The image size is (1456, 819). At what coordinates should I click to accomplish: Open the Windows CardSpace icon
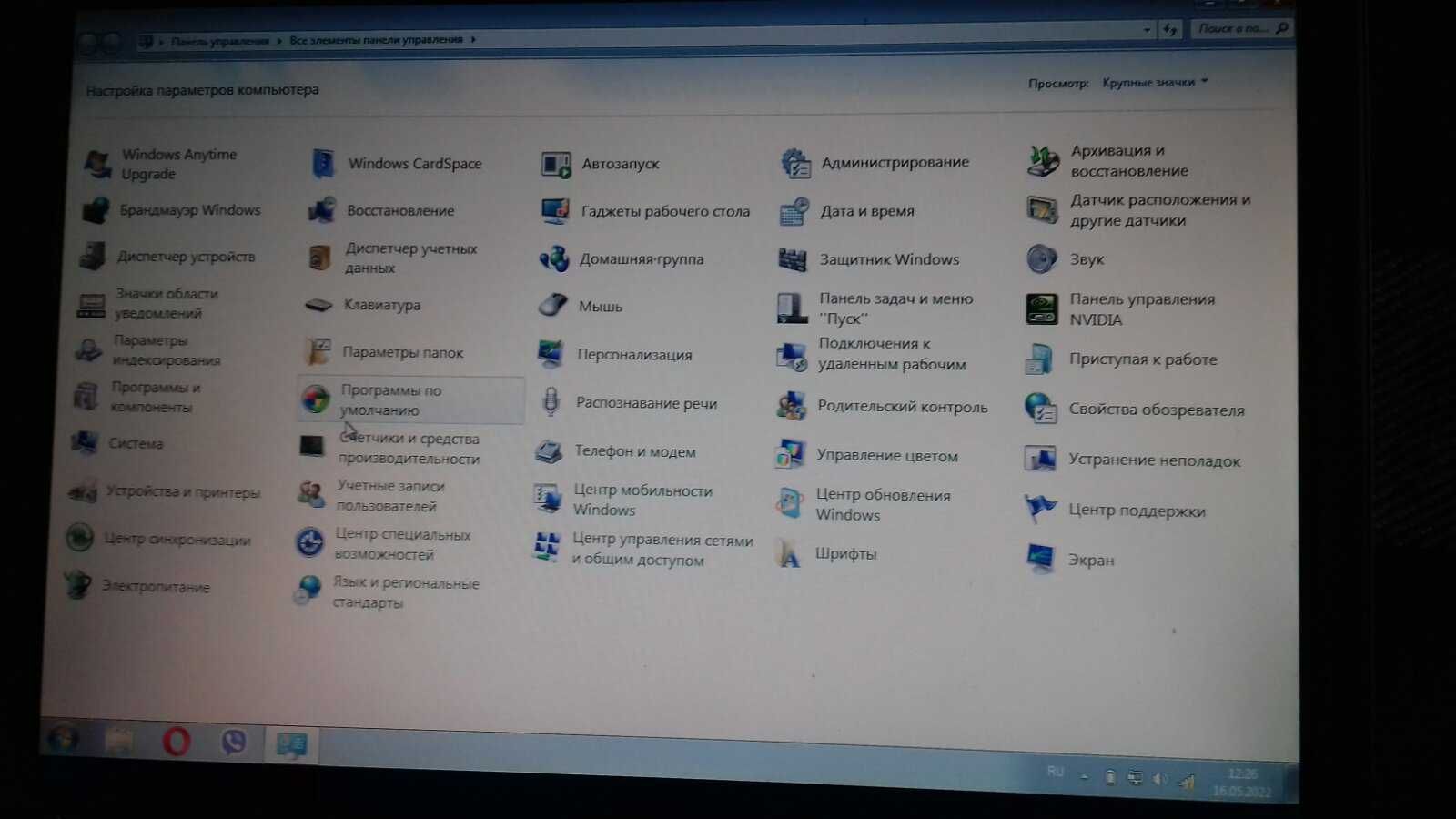323,164
